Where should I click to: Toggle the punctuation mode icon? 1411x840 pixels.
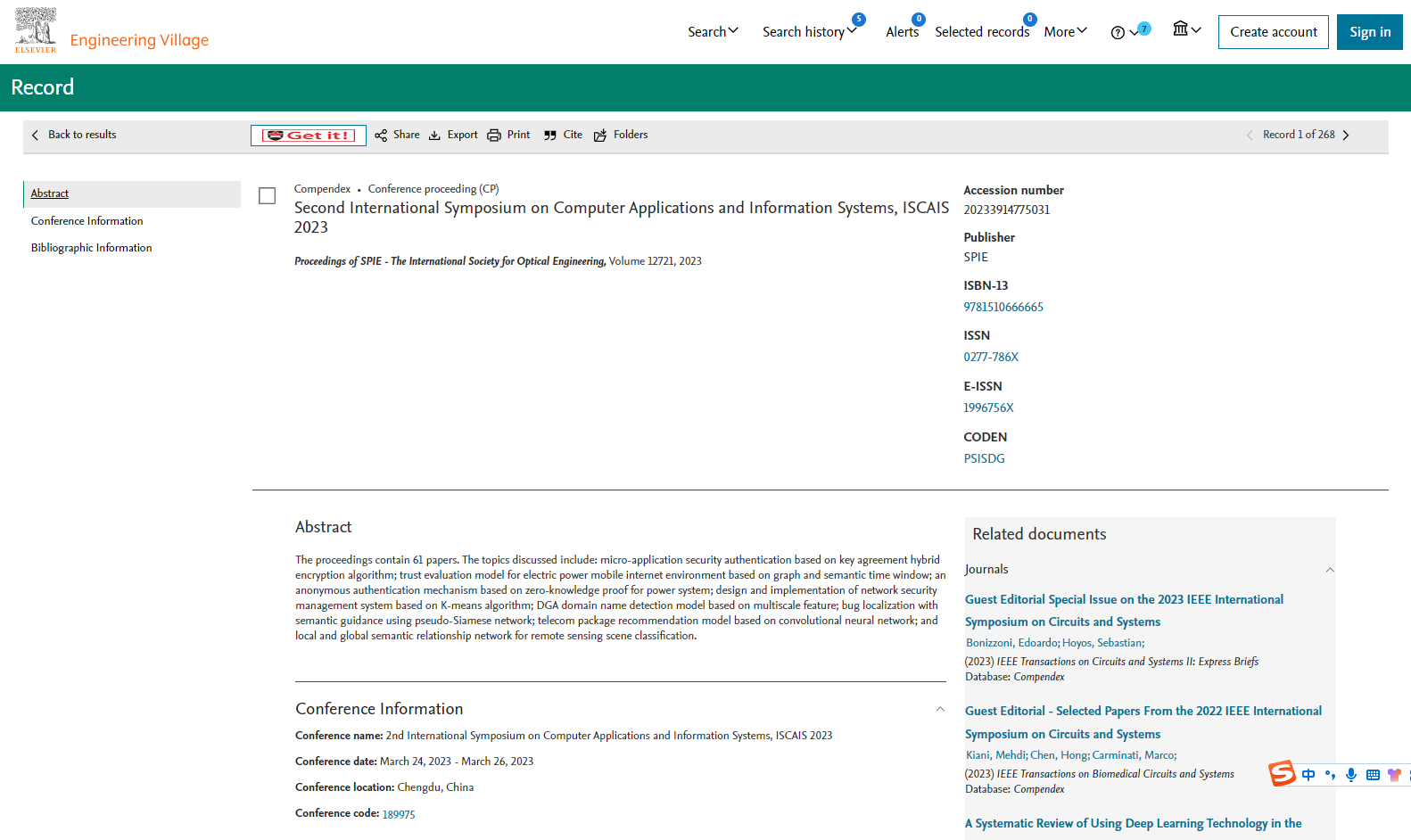(1330, 775)
